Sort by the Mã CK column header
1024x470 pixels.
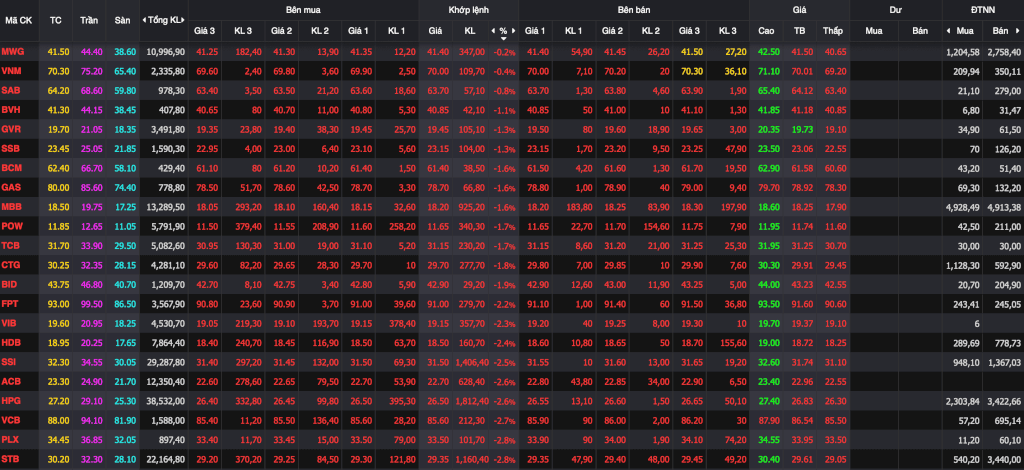tap(19, 20)
